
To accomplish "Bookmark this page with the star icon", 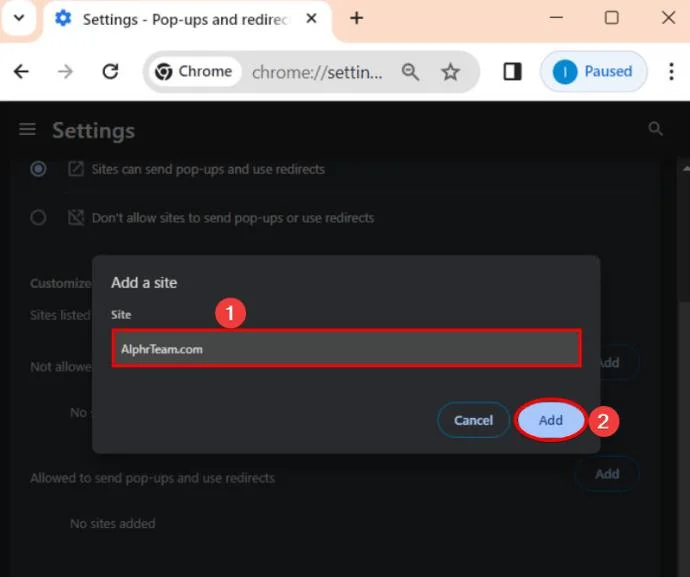I will point(450,72).
